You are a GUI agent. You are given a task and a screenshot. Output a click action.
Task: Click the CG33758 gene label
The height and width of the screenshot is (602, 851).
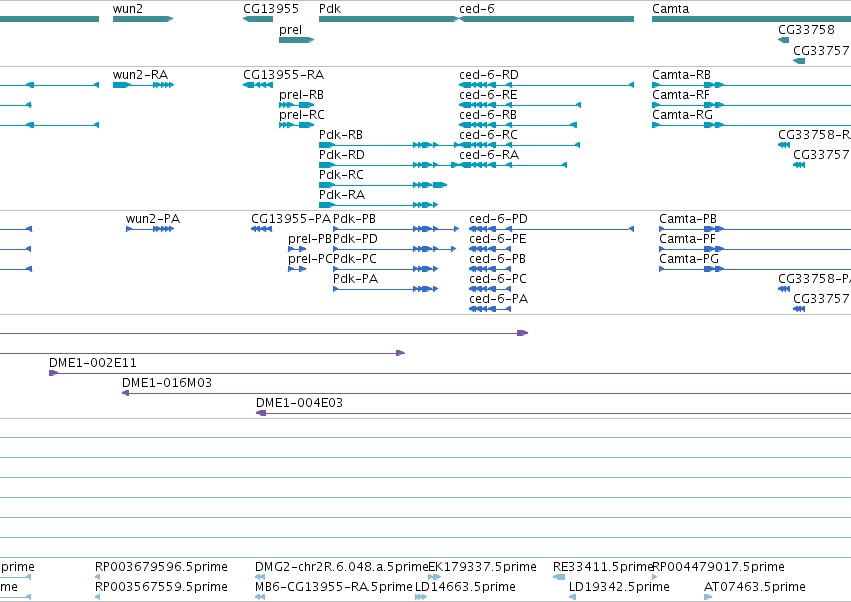[x=806, y=30]
